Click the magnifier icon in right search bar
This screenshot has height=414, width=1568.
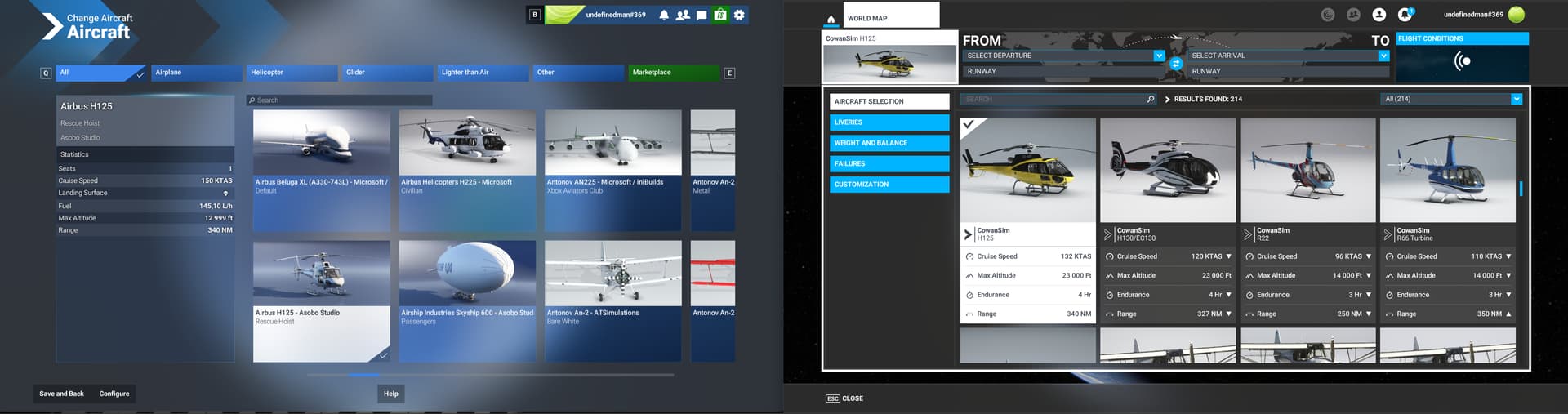tap(1151, 100)
